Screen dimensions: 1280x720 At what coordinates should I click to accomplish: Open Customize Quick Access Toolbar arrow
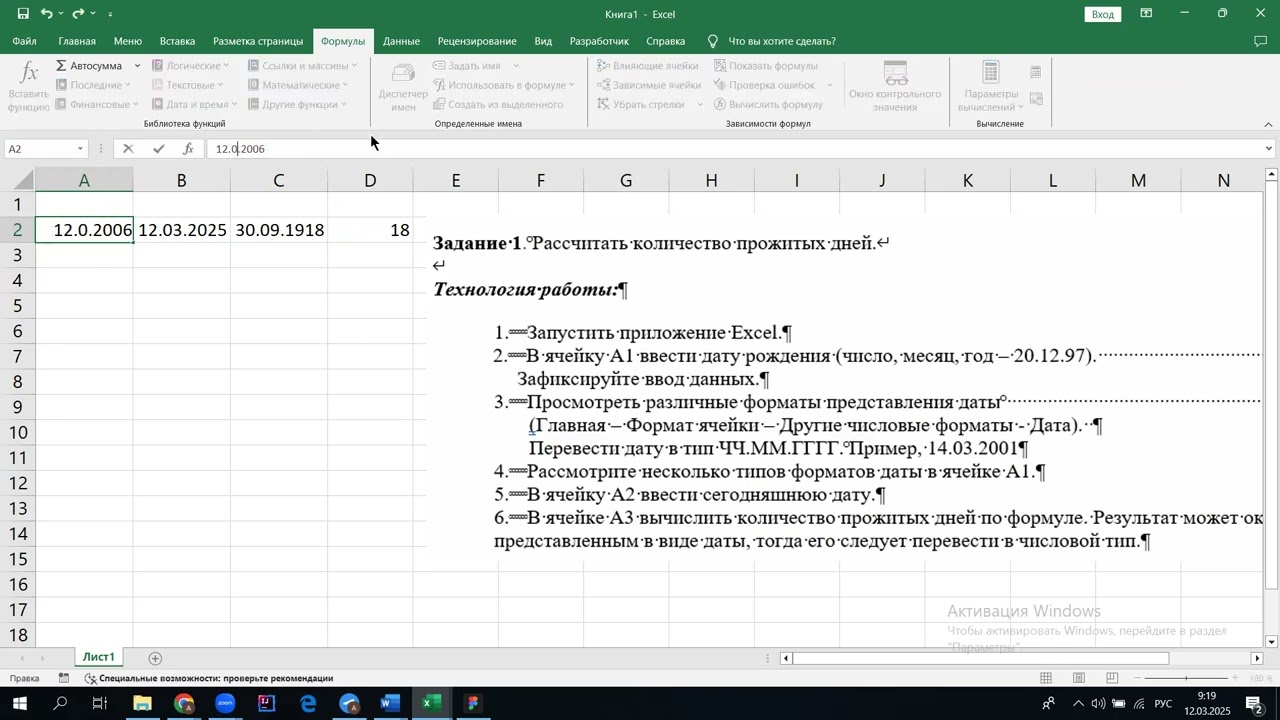[x=109, y=14]
